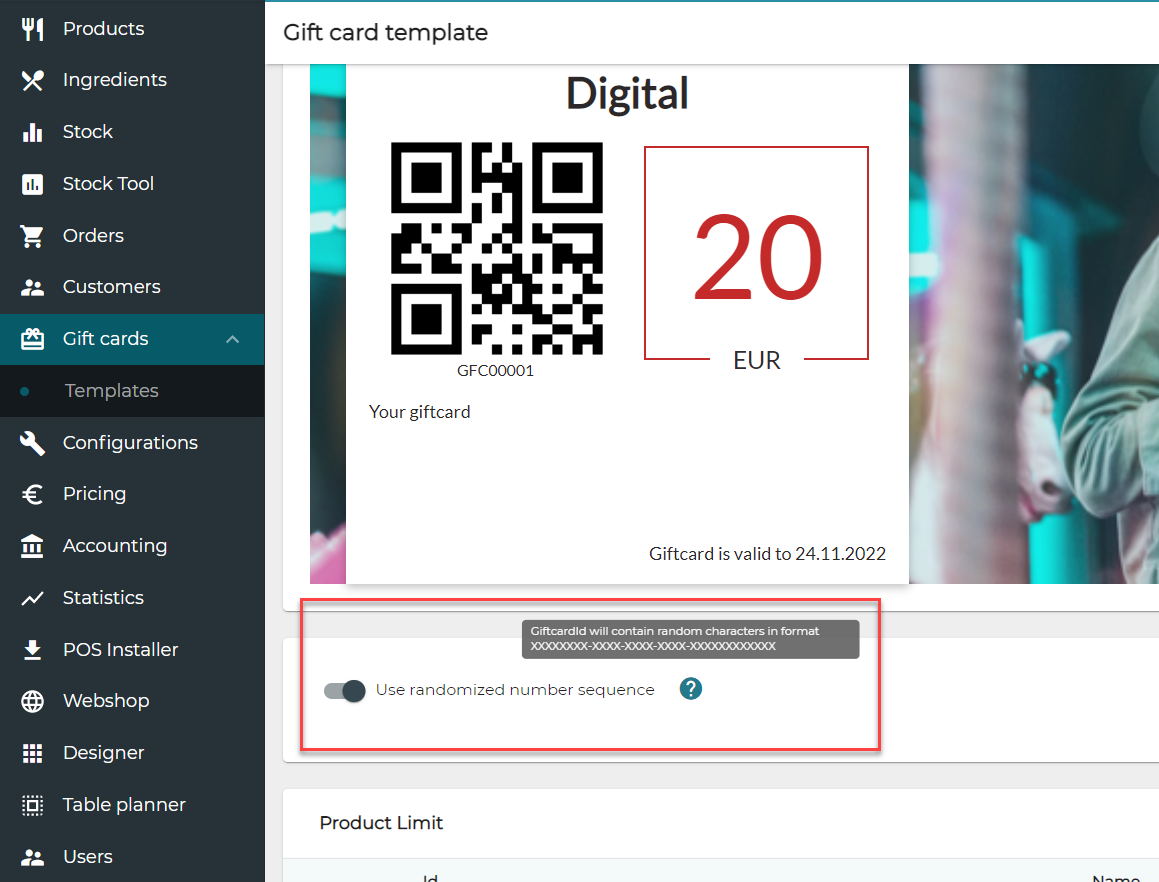Click the Stock Tool menu item

coord(108,184)
